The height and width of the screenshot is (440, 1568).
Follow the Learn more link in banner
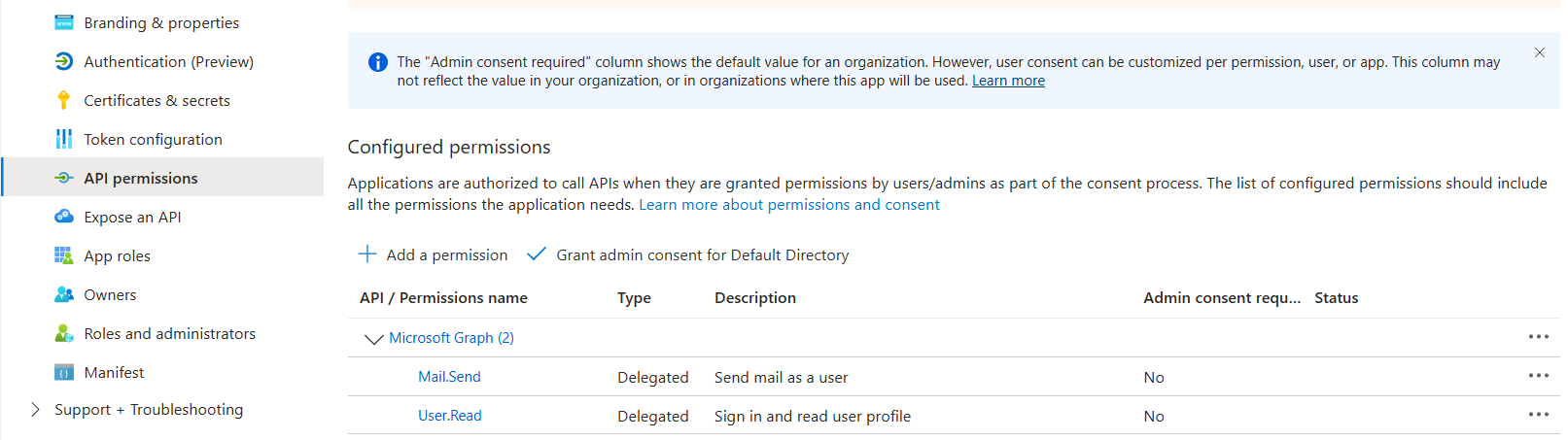coord(1008,81)
